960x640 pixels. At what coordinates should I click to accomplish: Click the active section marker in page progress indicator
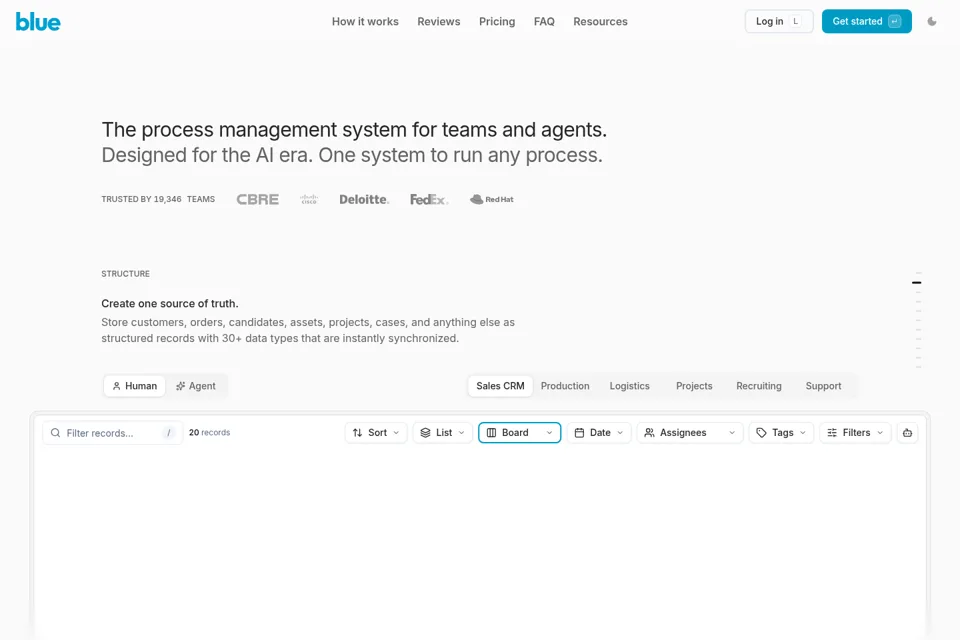(x=917, y=282)
